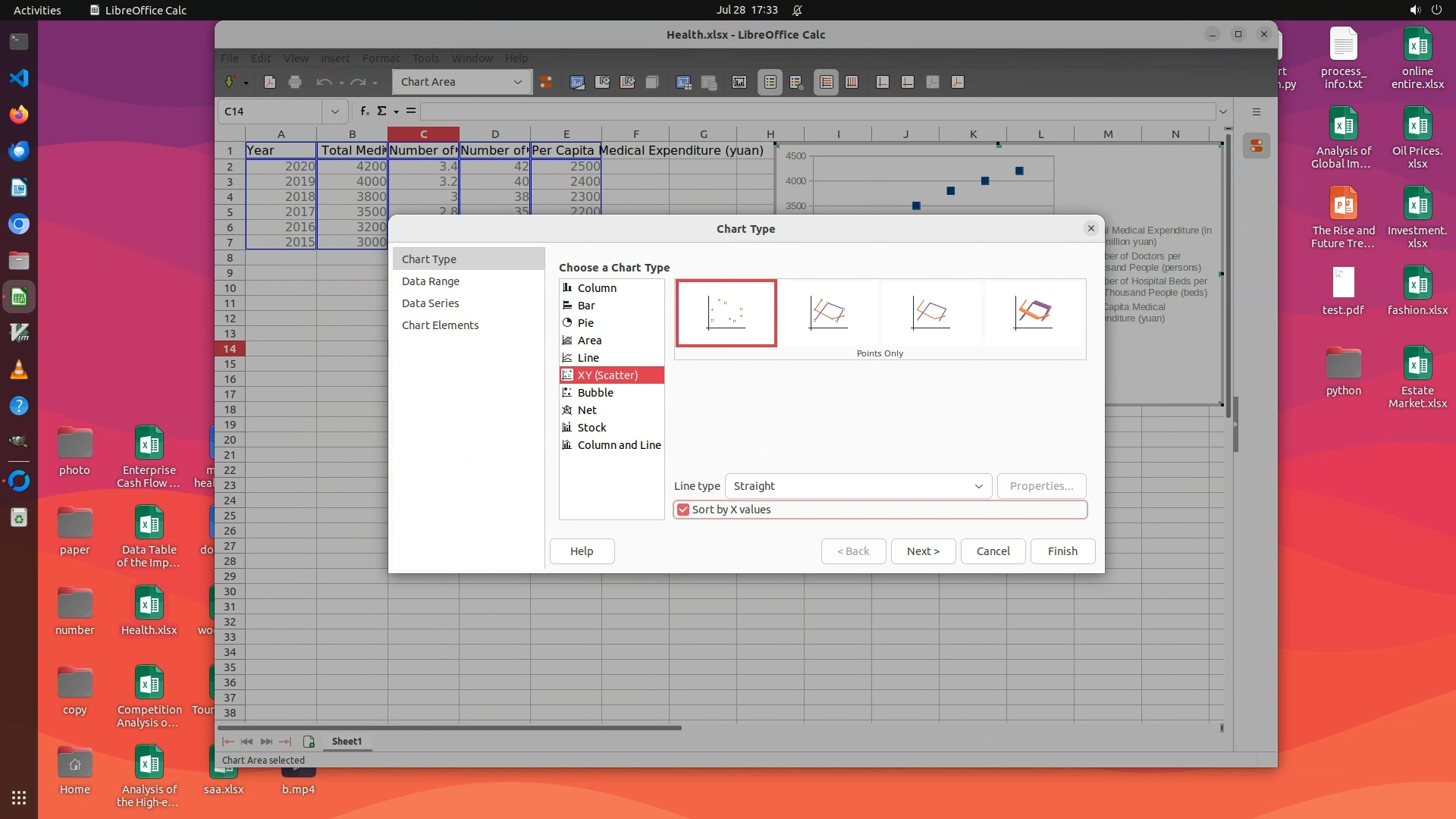Open the Line type dropdown
Viewport: 1456px width, 819px height.
point(858,486)
